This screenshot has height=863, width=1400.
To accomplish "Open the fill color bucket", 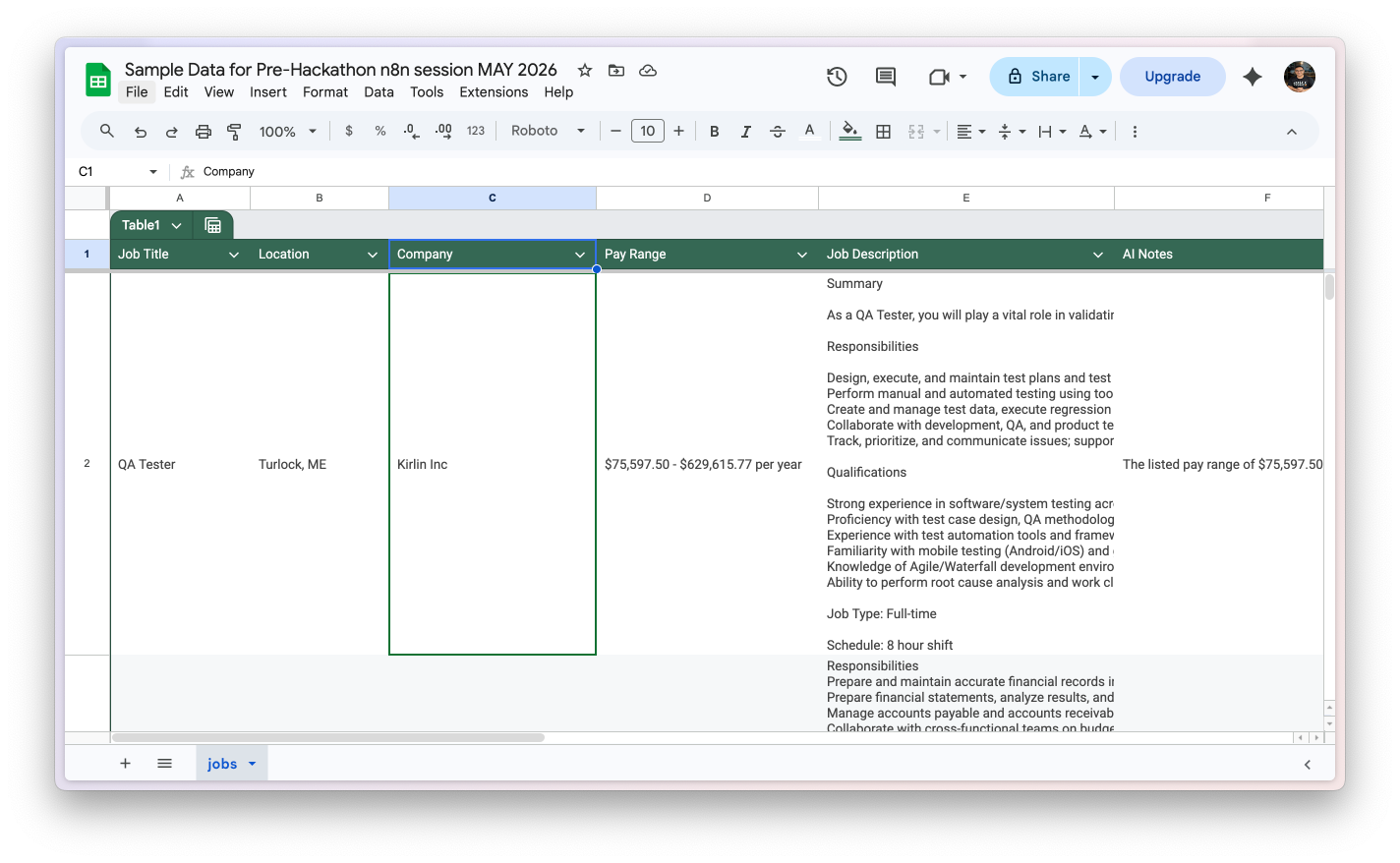I will pos(850,132).
